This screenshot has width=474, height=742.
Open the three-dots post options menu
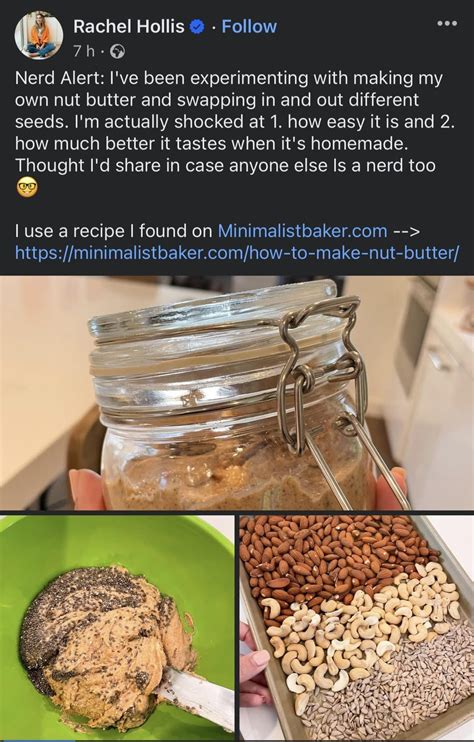tap(447, 23)
